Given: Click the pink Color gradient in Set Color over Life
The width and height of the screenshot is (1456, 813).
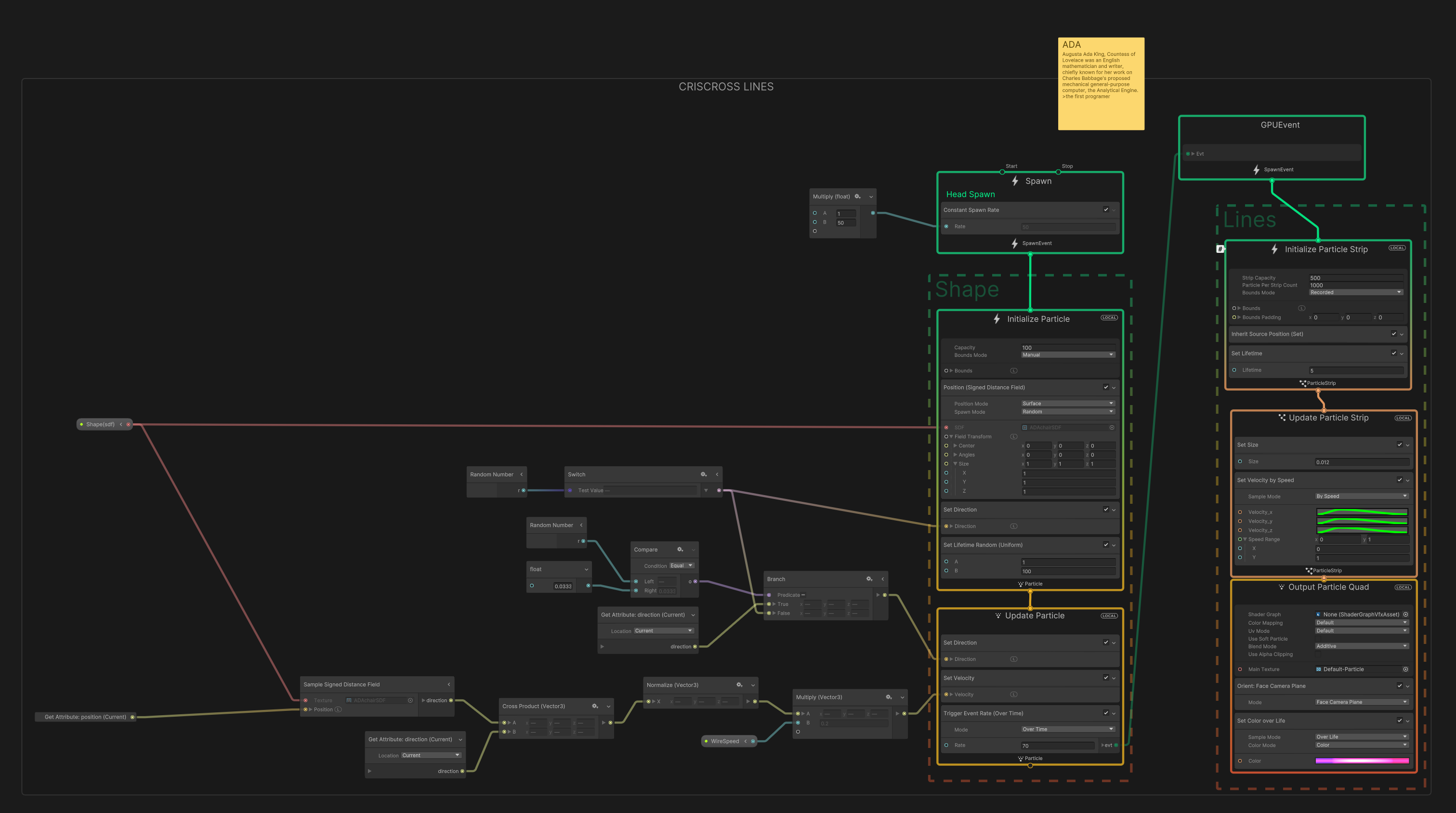Looking at the screenshot, I should (1361, 761).
